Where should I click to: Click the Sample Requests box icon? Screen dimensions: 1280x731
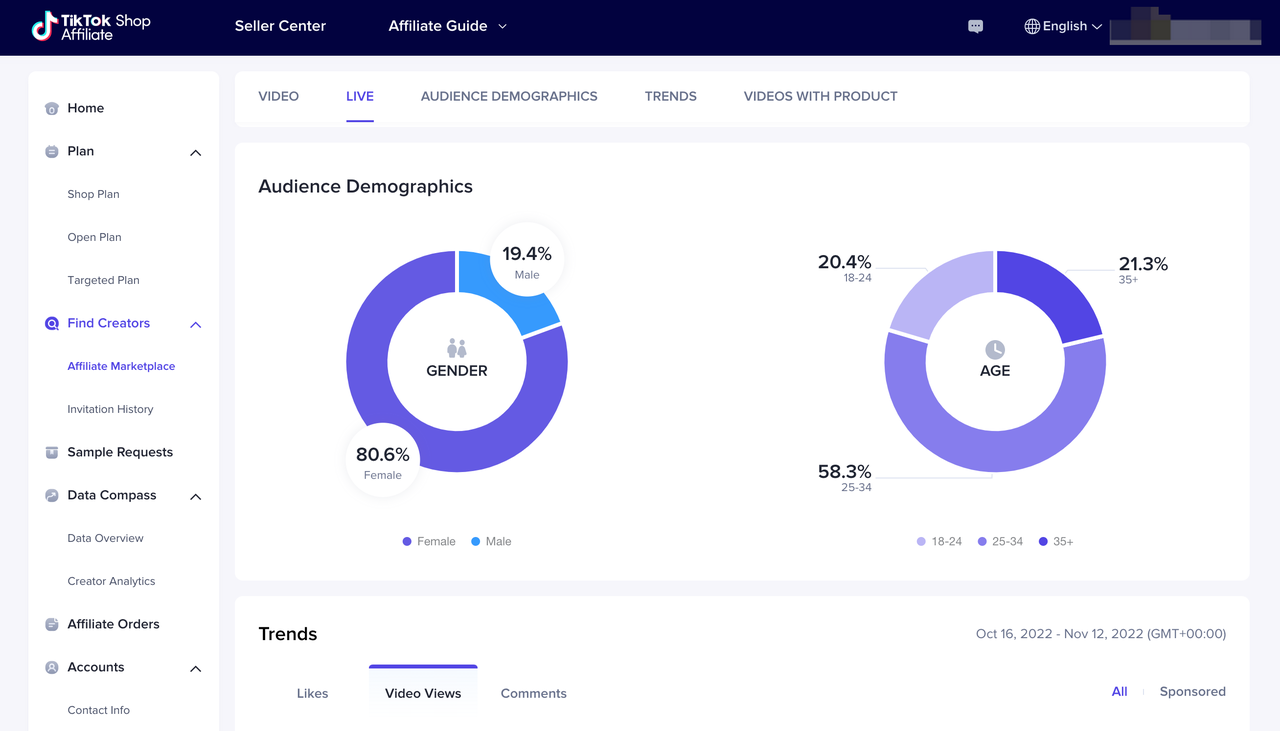52,453
